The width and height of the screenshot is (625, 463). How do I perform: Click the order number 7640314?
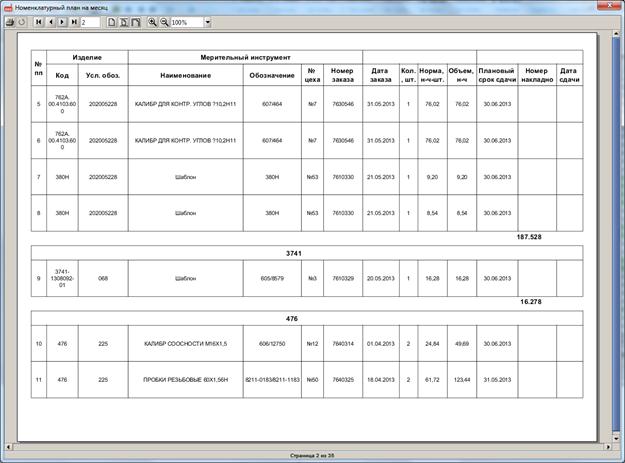tap(343, 343)
